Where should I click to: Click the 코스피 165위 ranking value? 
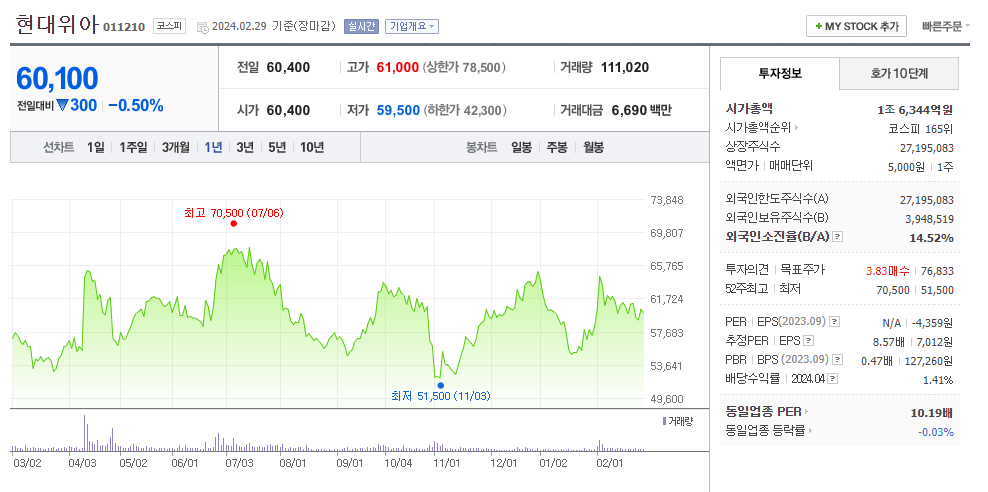[920, 129]
